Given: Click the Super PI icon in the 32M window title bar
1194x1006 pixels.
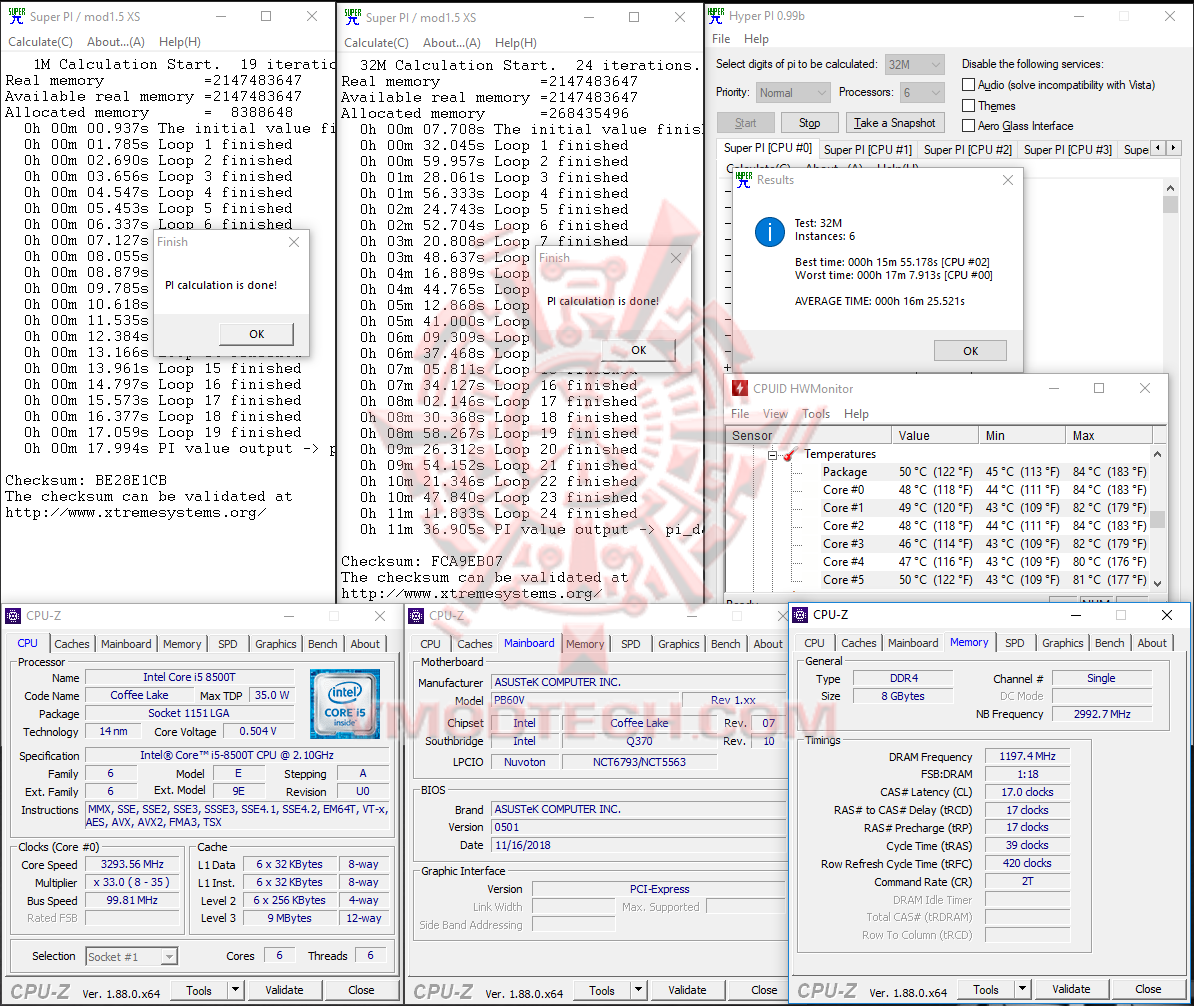Looking at the screenshot, I should (353, 17).
